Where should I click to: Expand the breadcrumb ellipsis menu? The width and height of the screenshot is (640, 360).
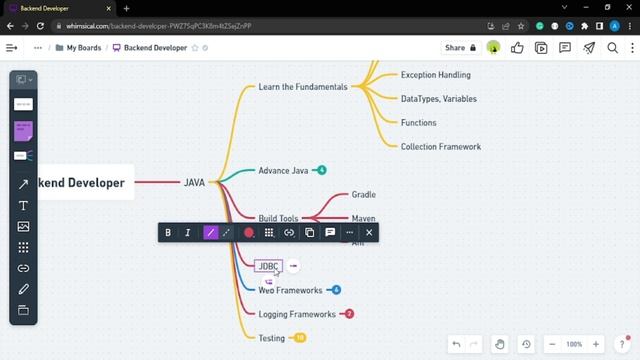[x=38, y=48]
